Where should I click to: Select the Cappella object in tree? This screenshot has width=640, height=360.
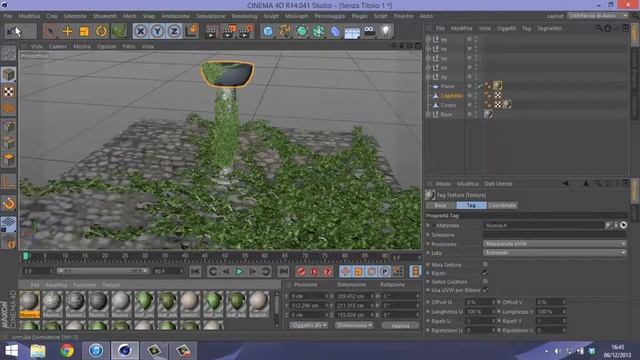pos(451,96)
